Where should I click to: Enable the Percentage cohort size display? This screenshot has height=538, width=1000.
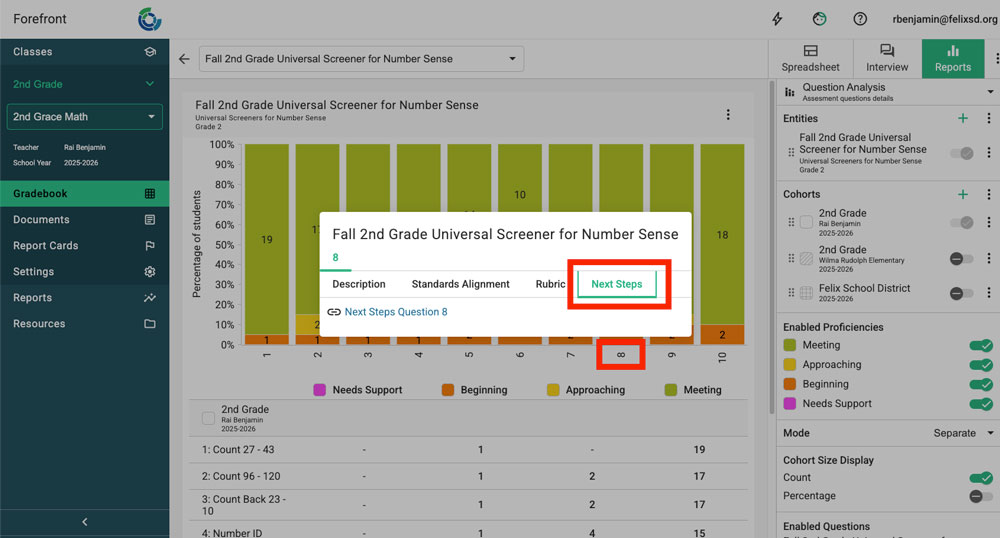pos(980,496)
